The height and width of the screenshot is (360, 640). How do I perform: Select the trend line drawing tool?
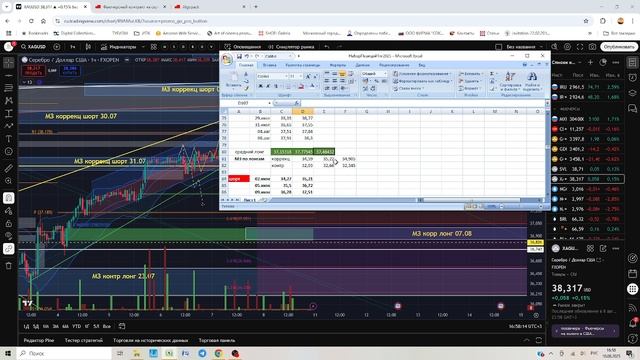point(9,76)
